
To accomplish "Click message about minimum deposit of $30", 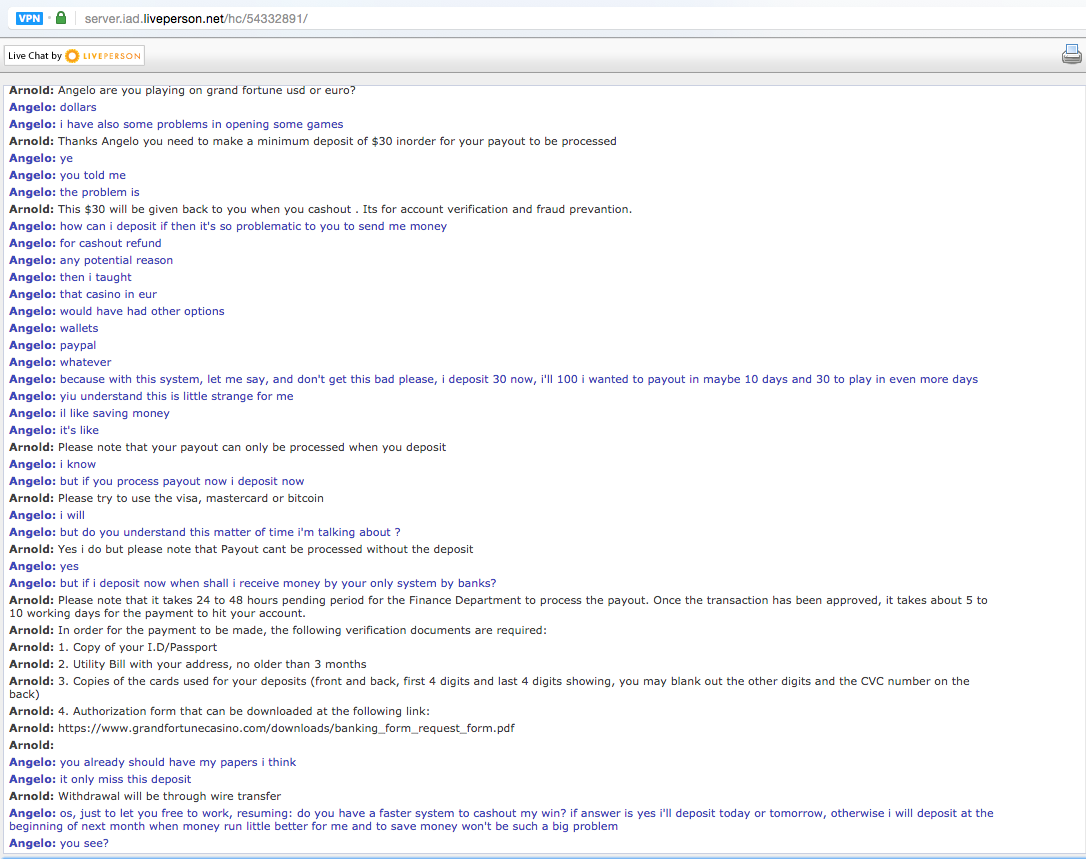I will click(336, 141).
